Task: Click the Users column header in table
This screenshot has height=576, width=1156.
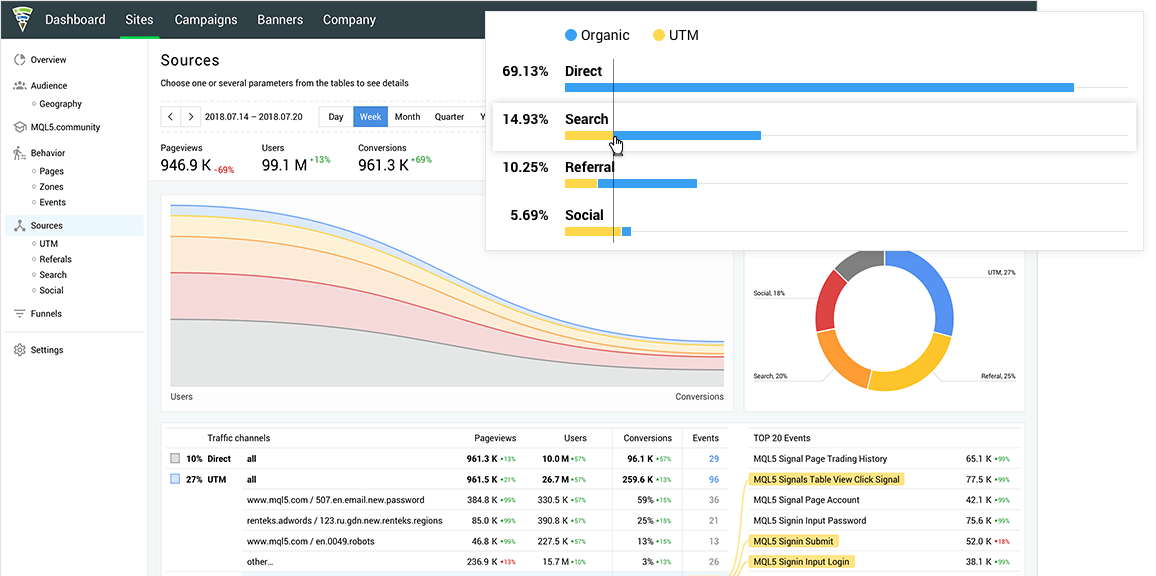Action: click(575, 438)
